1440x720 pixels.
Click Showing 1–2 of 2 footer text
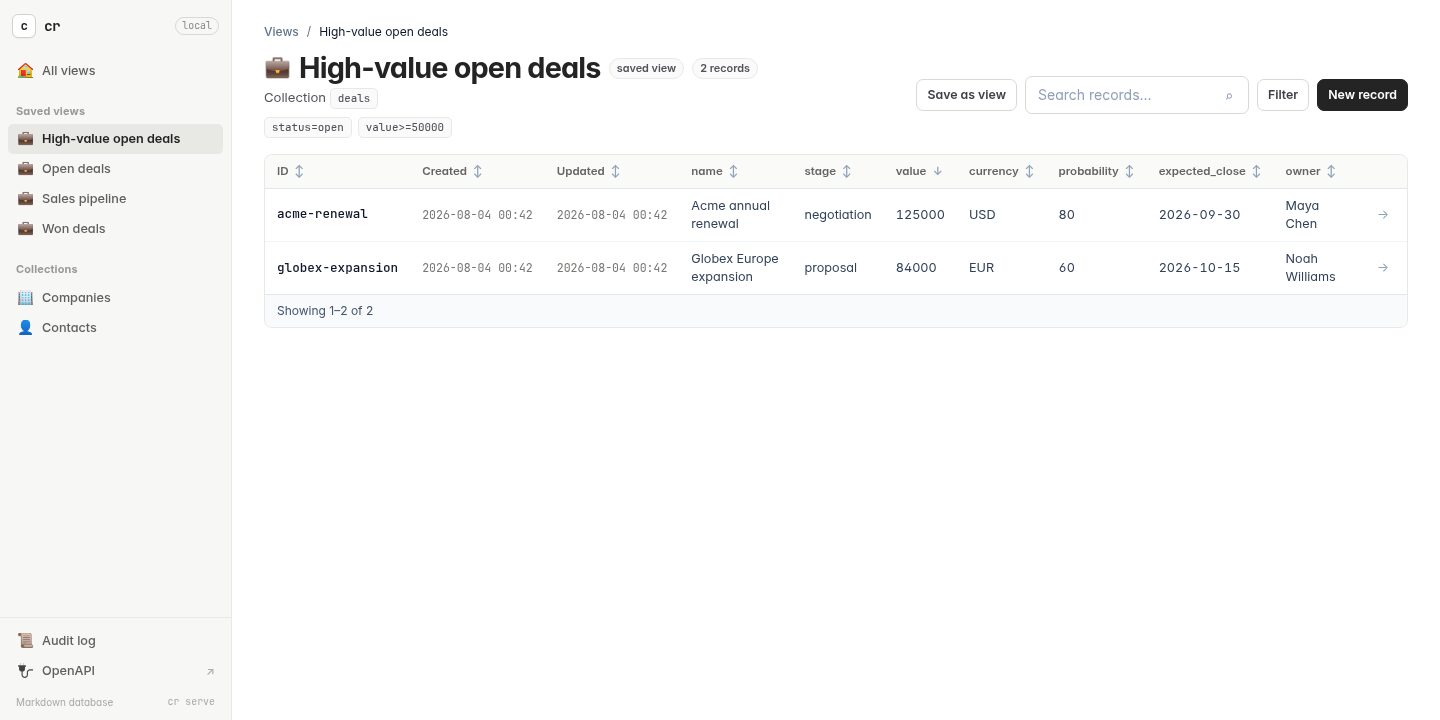pos(325,311)
